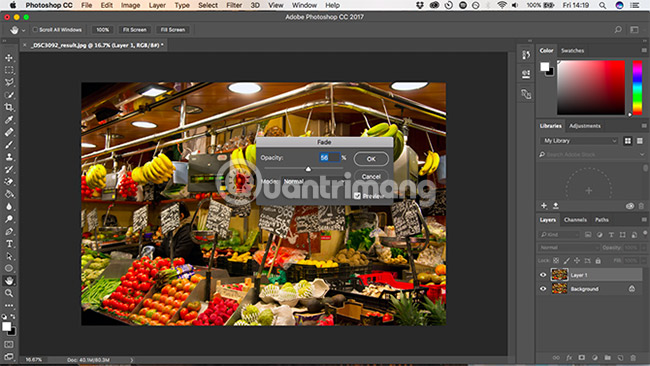
Task: Toggle lock transparent pixels
Action: pos(556,261)
